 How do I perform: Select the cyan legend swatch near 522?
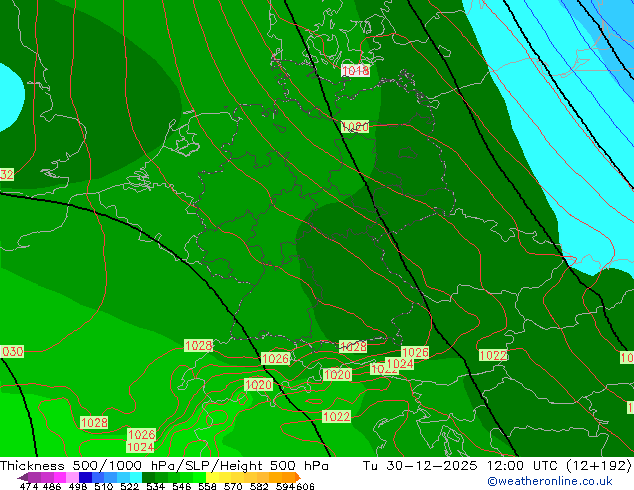[x=136, y=477]
